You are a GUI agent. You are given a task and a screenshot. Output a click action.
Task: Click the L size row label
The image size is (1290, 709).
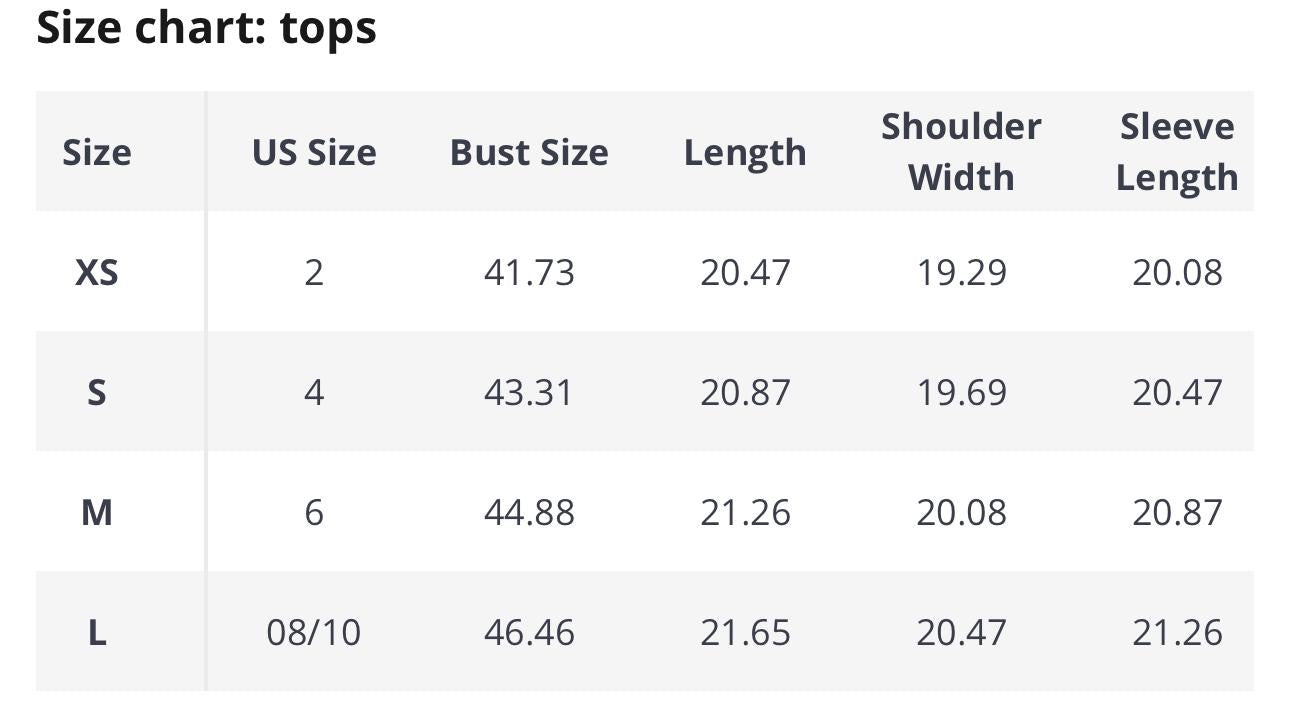click(x=97, y=632)
